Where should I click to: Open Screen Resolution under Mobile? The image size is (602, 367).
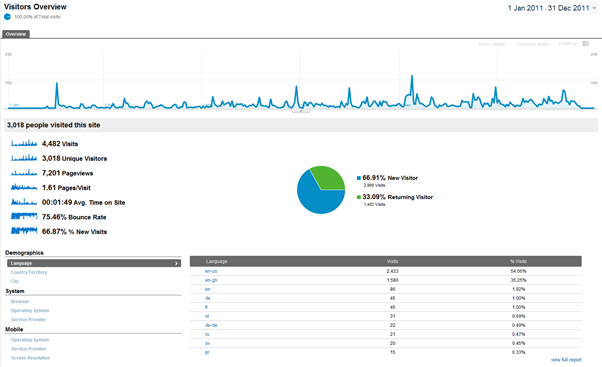30,358
